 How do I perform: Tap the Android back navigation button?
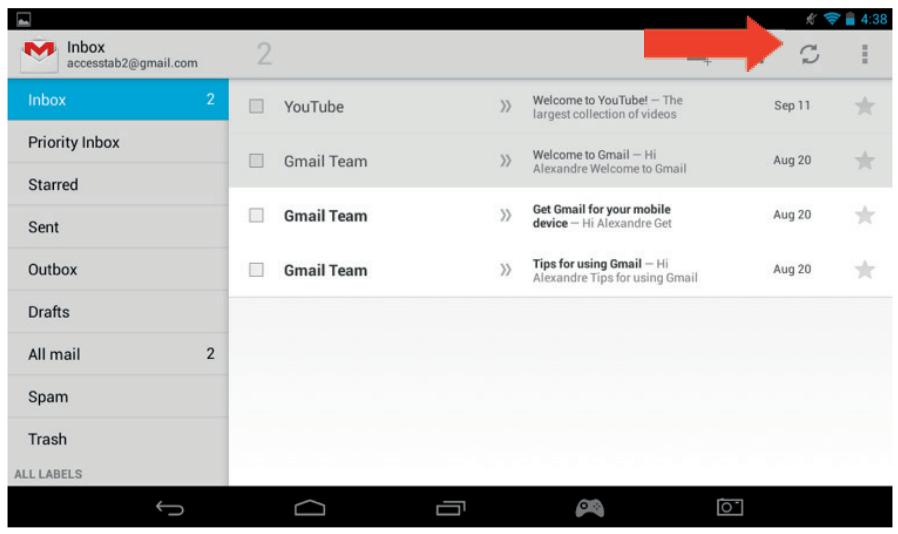pos(170,508)
